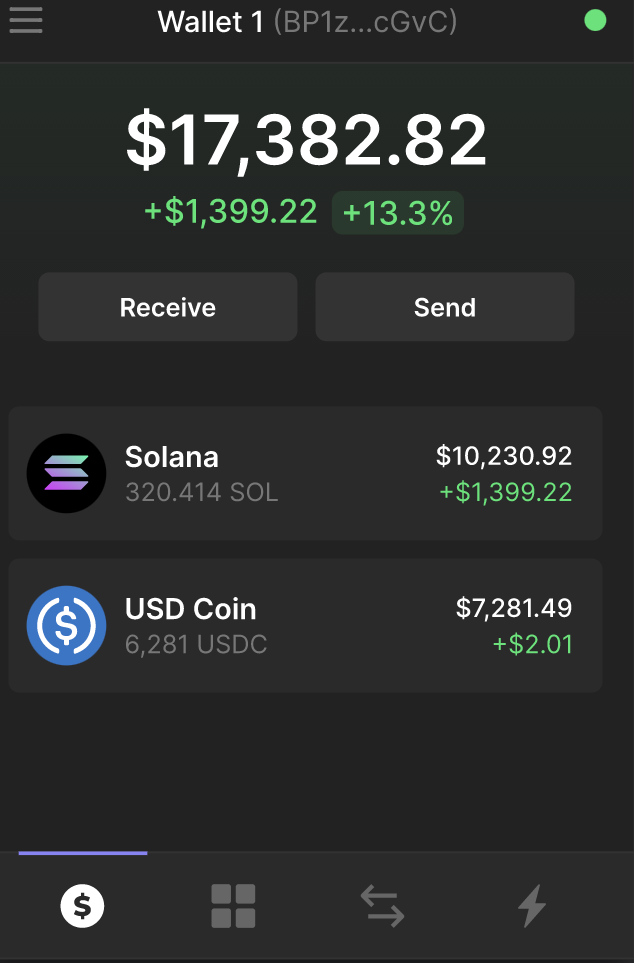The width and height of the screenshot is (634, 963).
Task: Open the hamburger menu icon
Action: coord(26,20)
